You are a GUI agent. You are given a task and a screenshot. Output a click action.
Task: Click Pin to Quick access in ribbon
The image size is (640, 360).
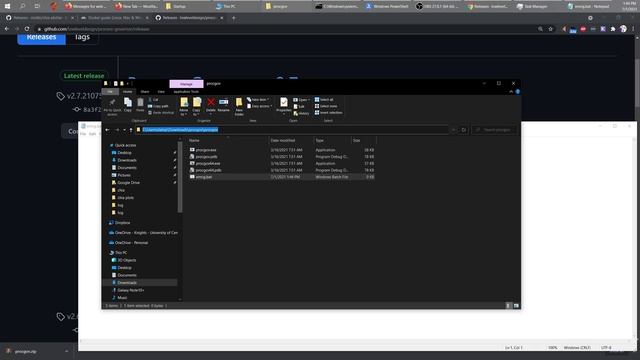point(112,107)
